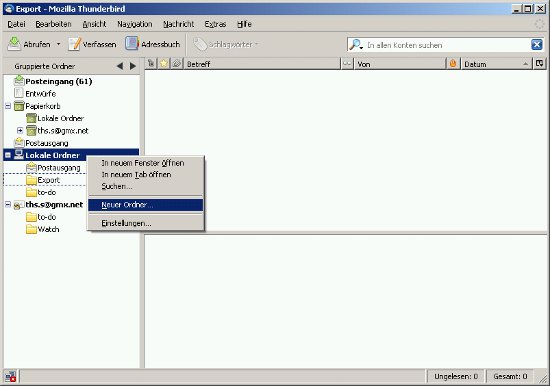The height and width of the screenshot is (386, 550).
Task: Collapse the ths.s@gmx.net account node
Action: click(x=8, y=205)
